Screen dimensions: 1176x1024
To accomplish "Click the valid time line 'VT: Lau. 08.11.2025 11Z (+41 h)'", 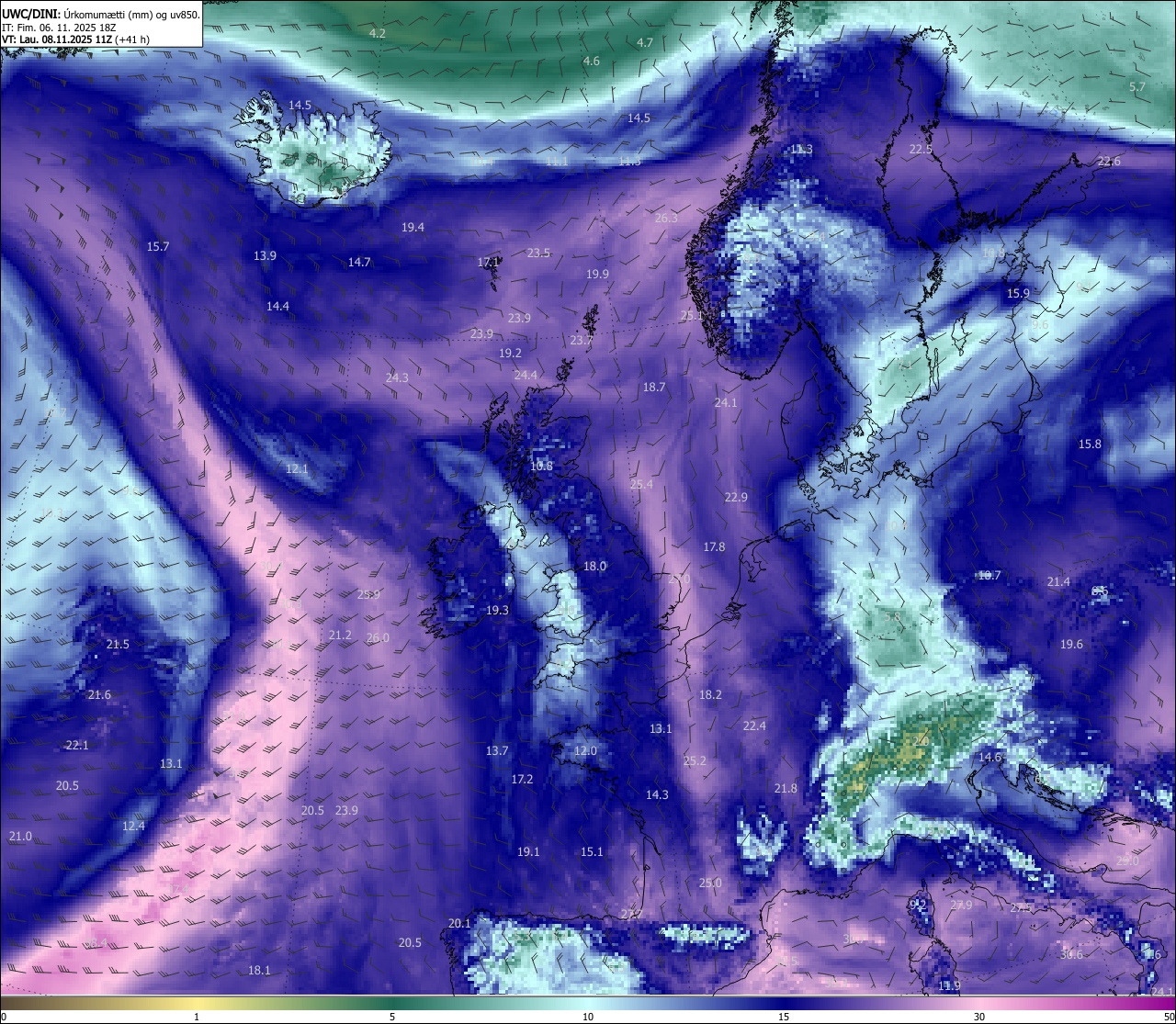I will (x=75, y=39).
